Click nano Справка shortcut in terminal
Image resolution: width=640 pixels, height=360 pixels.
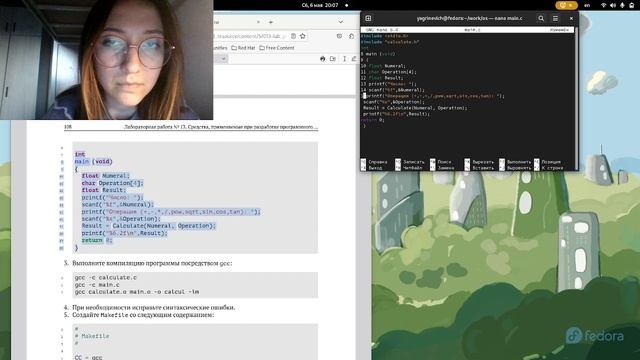(x=374, y=162)
